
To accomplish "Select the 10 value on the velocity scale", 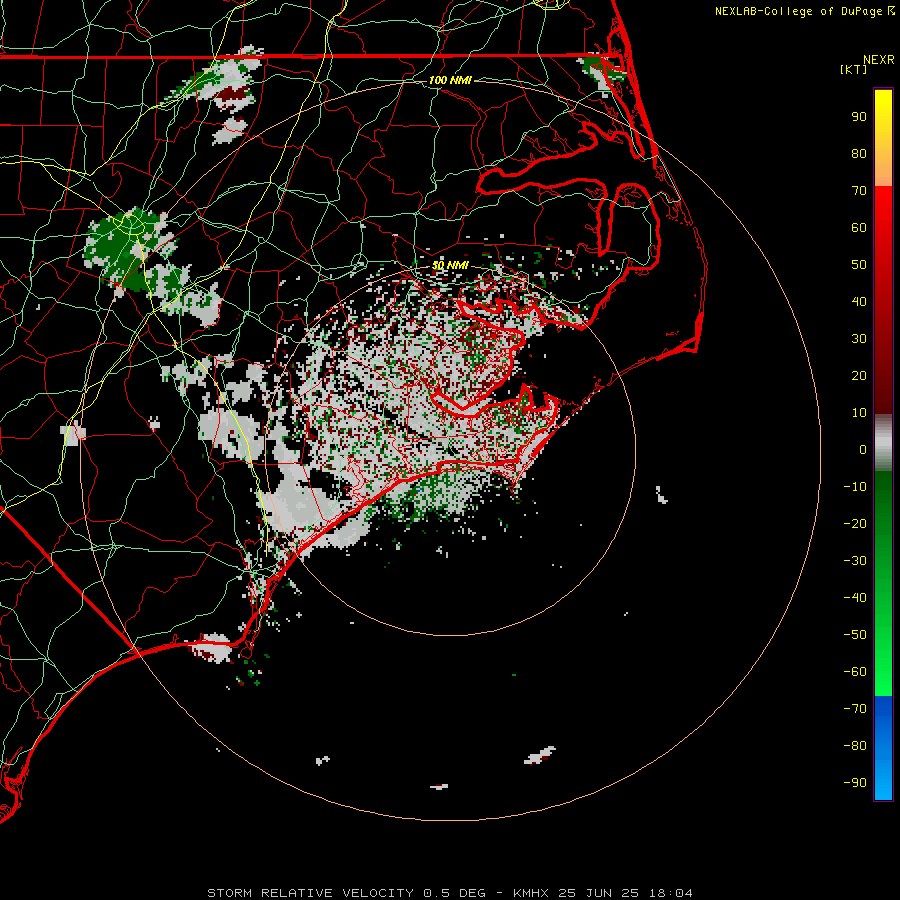I will click(859, 413).
